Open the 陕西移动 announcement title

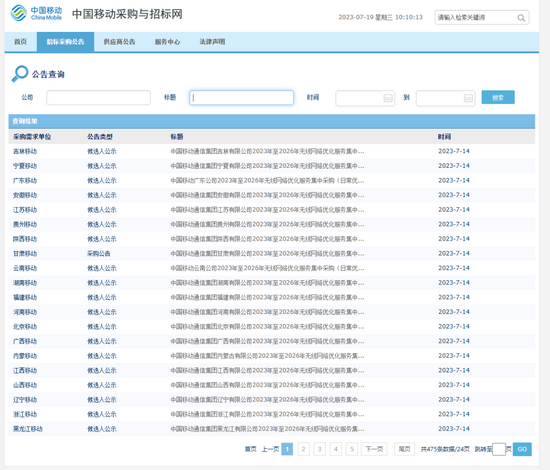(267, 239)
